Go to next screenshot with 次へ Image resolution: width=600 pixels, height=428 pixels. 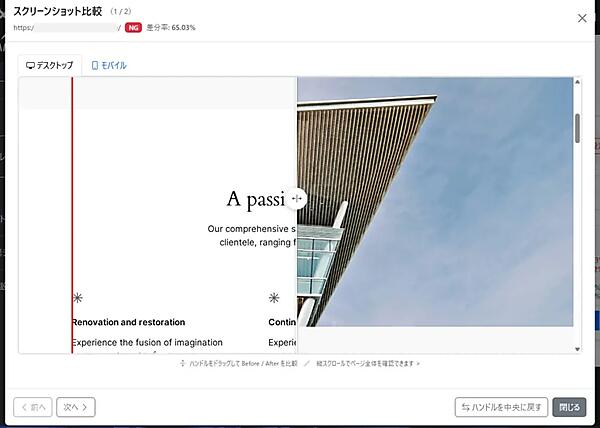(x=75, y=406)
